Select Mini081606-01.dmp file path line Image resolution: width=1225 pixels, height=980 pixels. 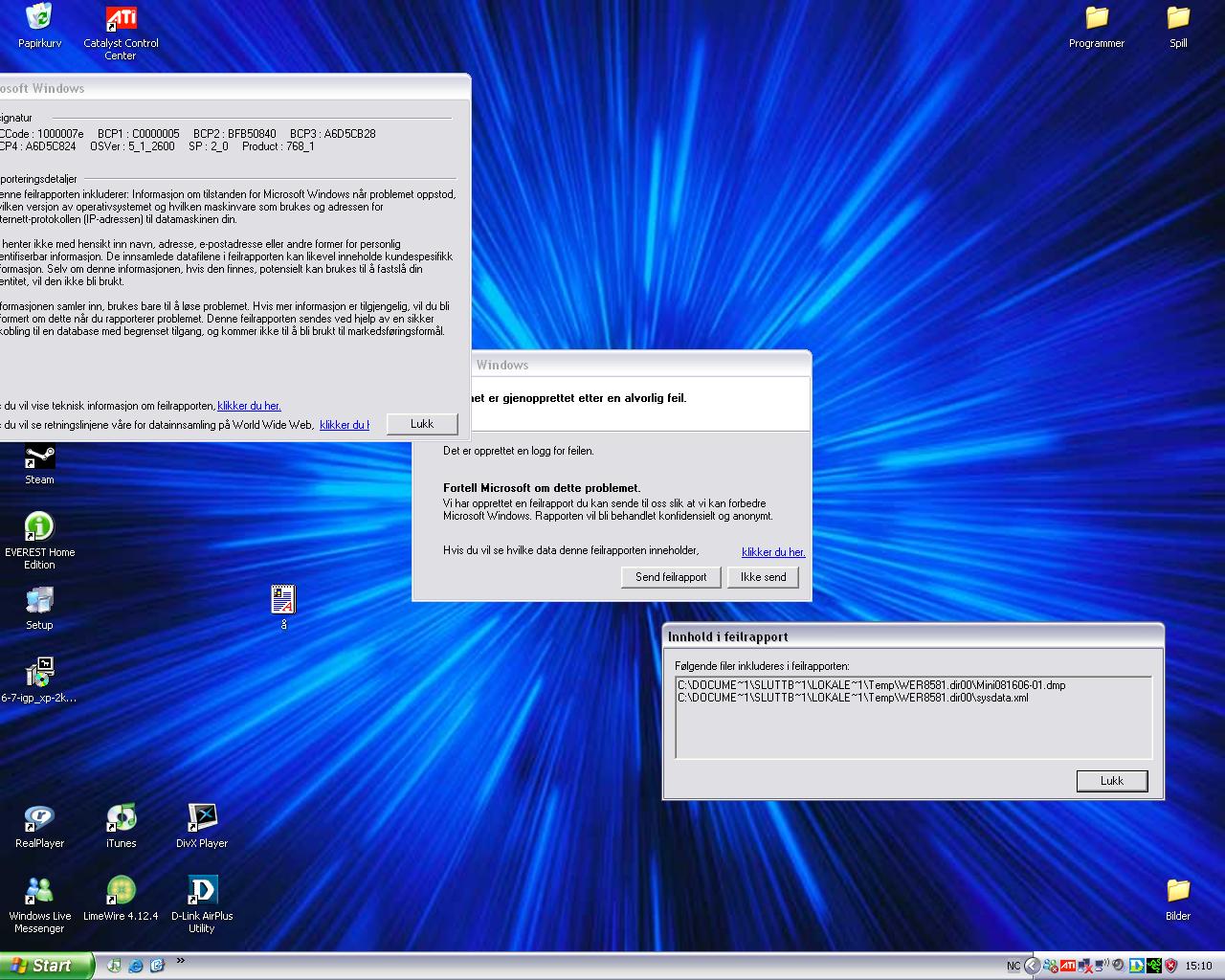point(871,685)
